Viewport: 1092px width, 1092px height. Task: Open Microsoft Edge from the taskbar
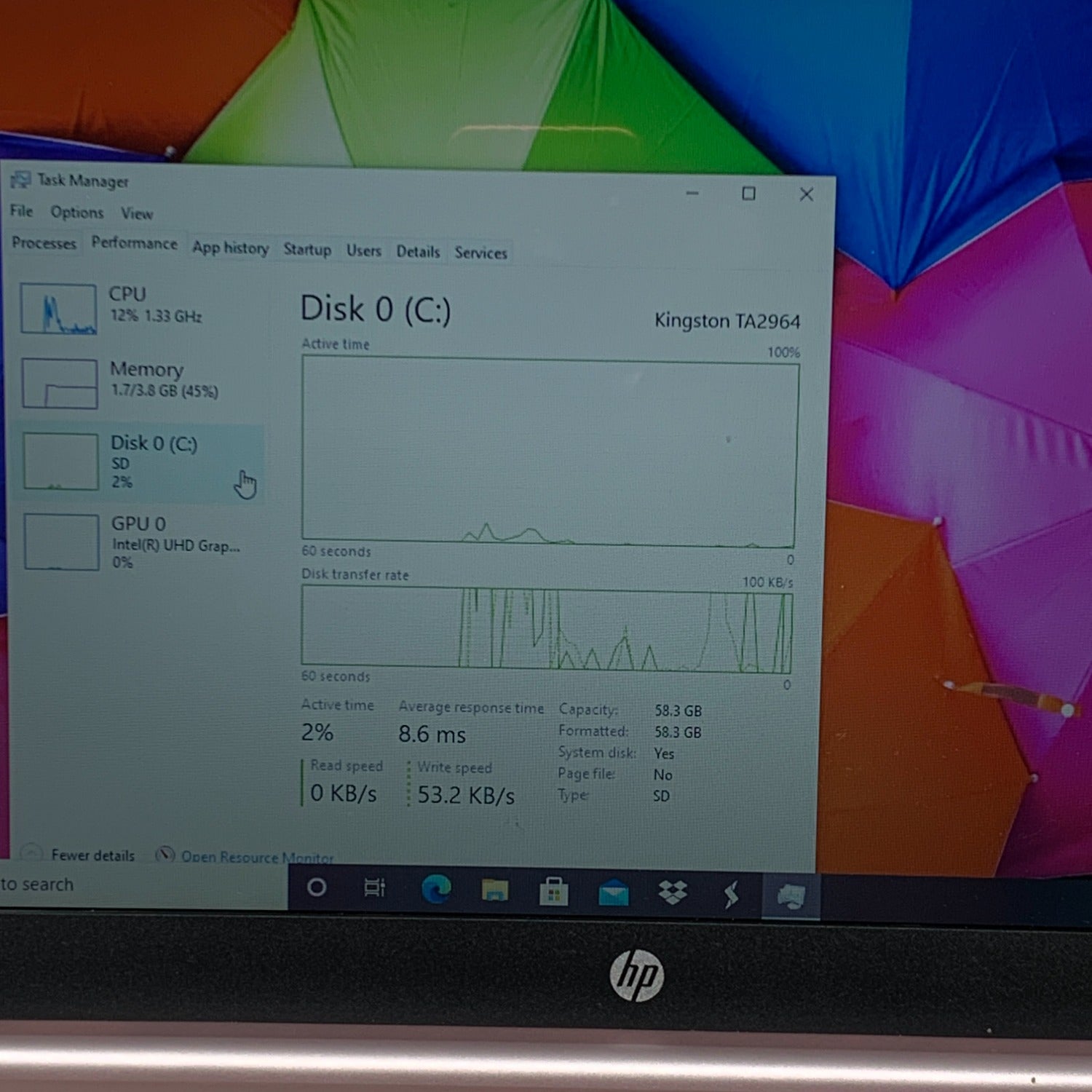coord(436,890)
